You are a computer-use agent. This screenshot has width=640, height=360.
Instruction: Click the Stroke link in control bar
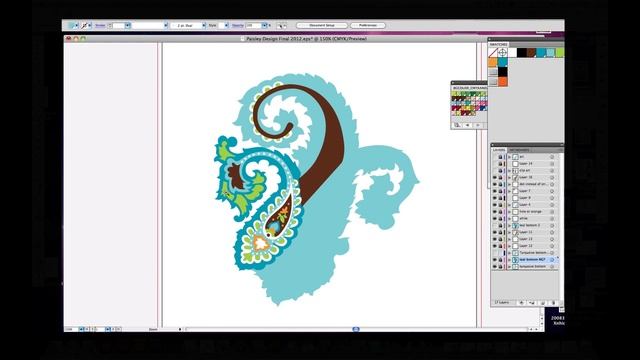100,25
